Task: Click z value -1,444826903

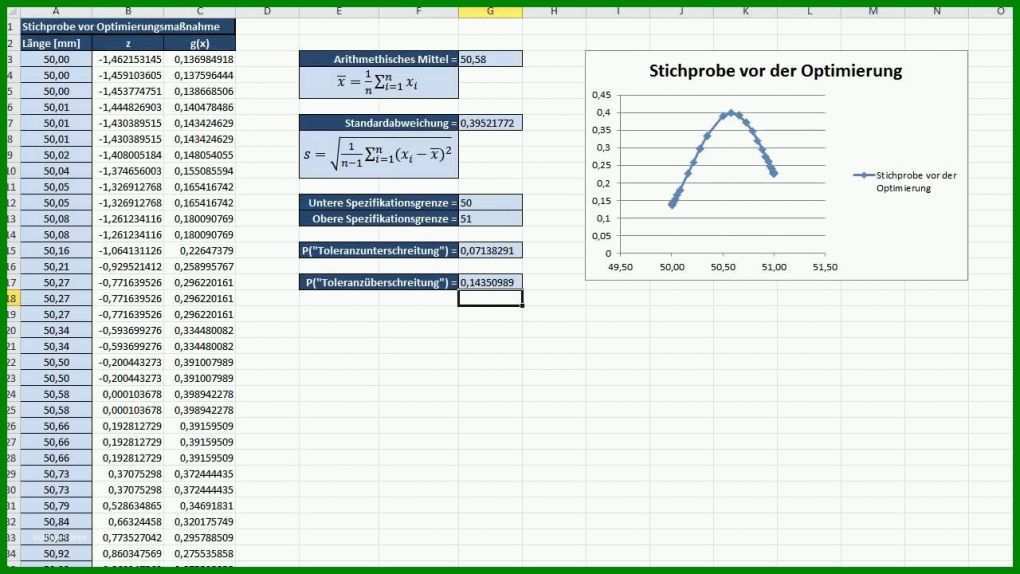Action: click(x=128, y=107)
